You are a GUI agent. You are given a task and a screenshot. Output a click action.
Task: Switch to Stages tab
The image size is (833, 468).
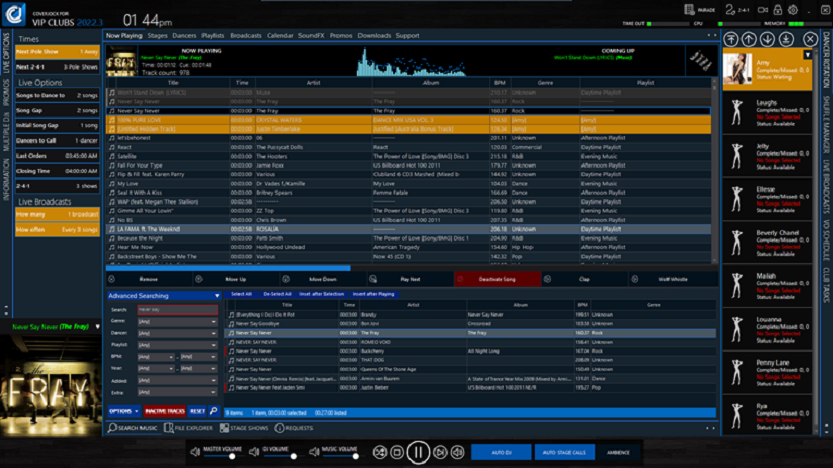157,36
